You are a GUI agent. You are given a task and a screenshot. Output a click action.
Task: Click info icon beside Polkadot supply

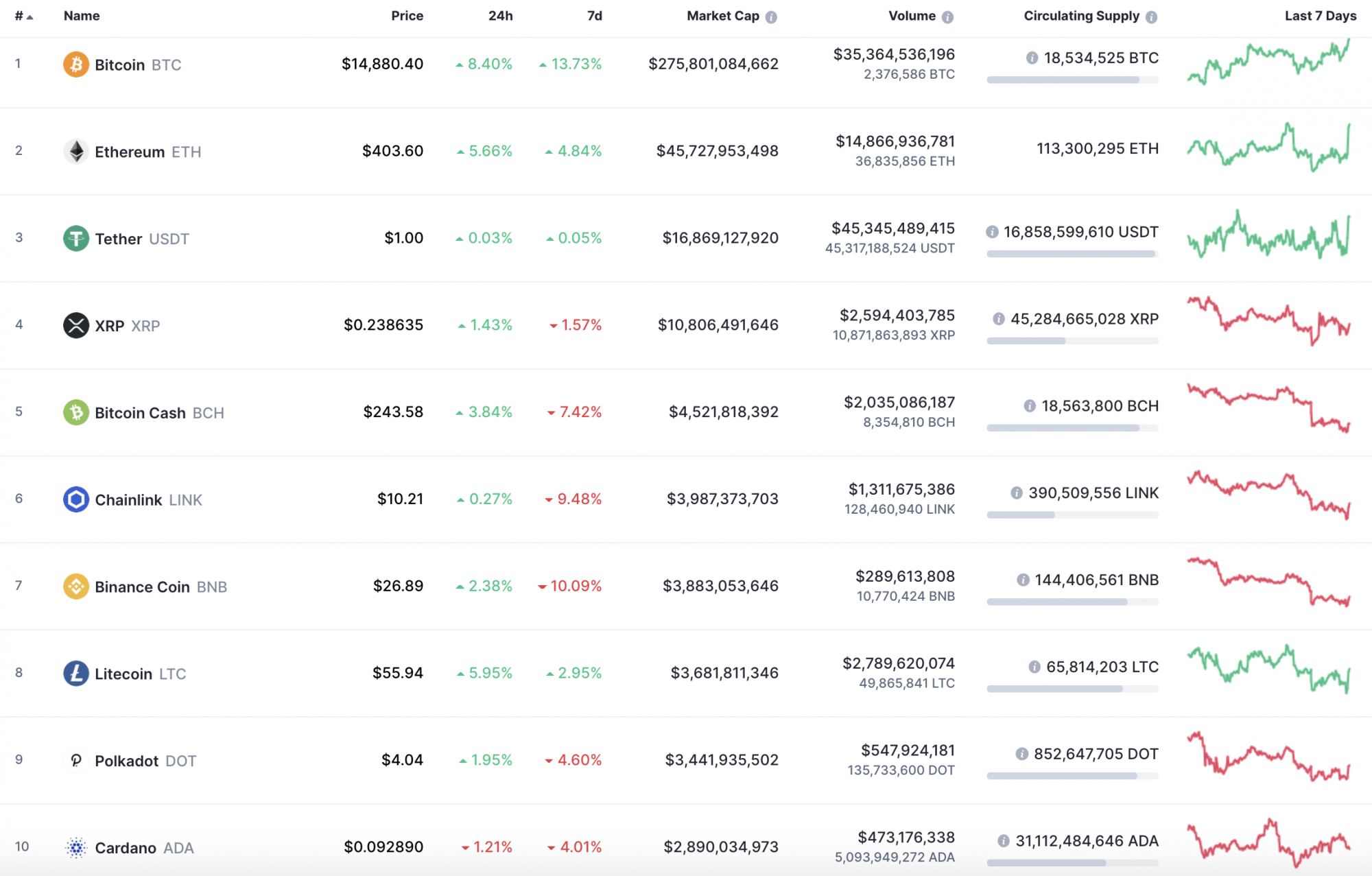pos(1022,754)
